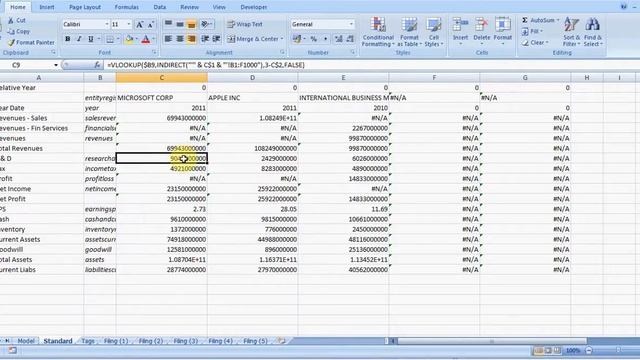Toggle middle vertical alignment
Image resolution: width=640 pixels, height=360 pixels.
tap(180, 24)
